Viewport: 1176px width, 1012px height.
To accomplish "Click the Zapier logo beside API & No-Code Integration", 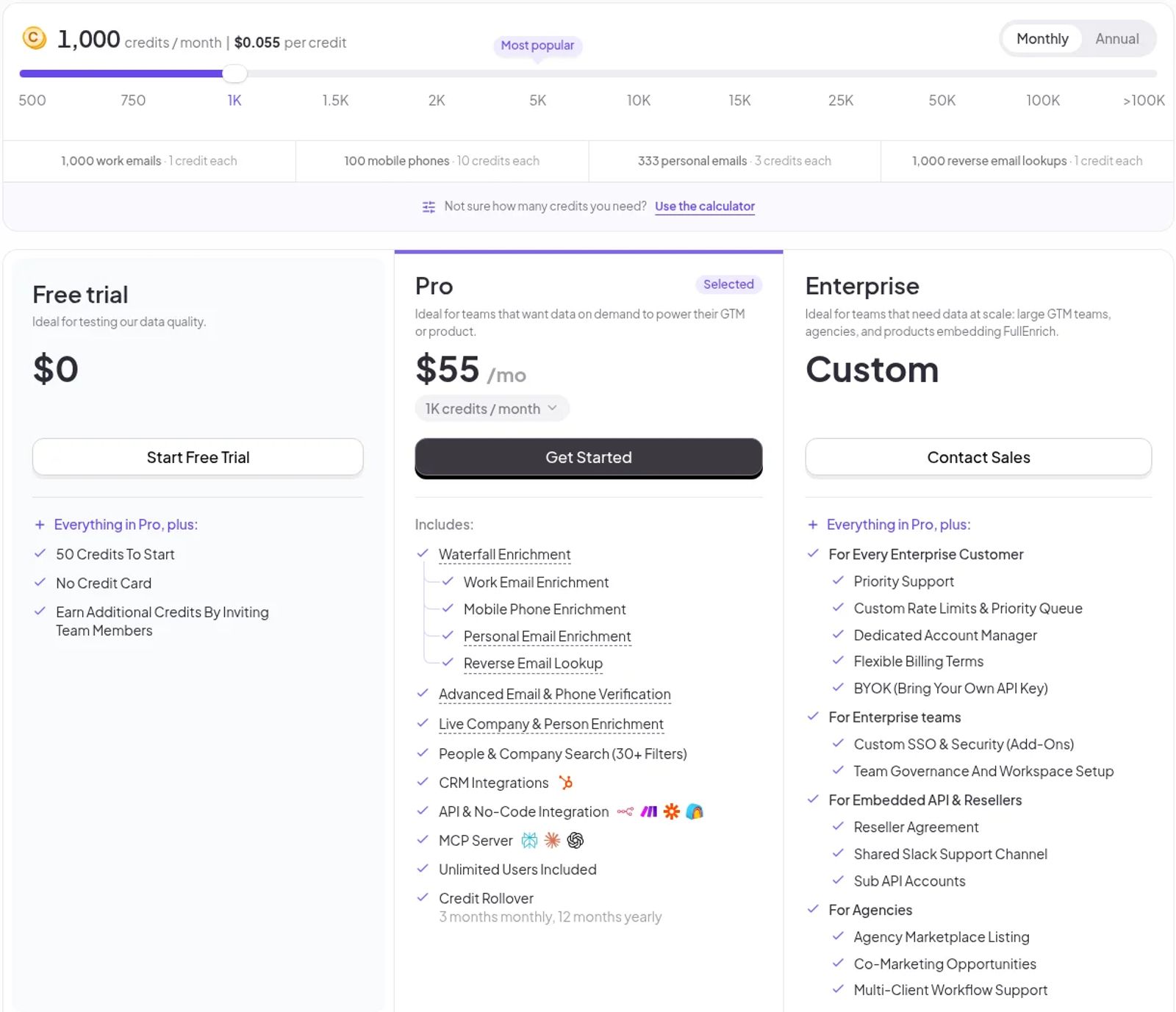I will click(x=672, y=811).
